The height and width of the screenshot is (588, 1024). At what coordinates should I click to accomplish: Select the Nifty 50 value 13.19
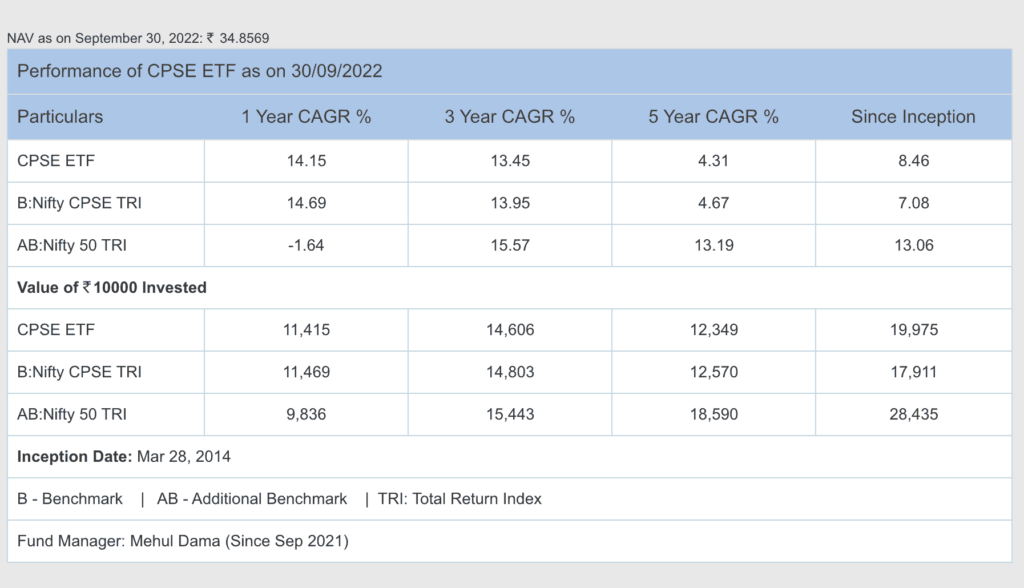714,245
